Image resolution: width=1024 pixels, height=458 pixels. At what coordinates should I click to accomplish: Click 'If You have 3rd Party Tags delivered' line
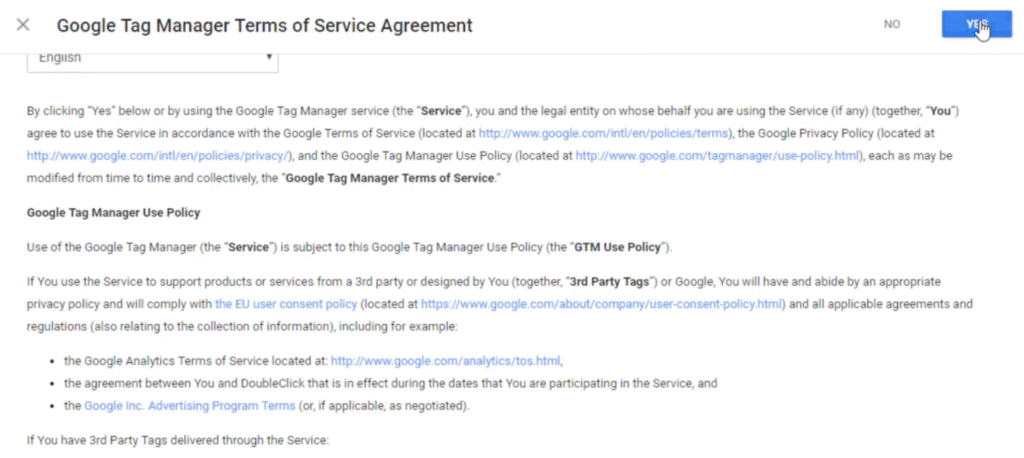[x=178, y=440]
